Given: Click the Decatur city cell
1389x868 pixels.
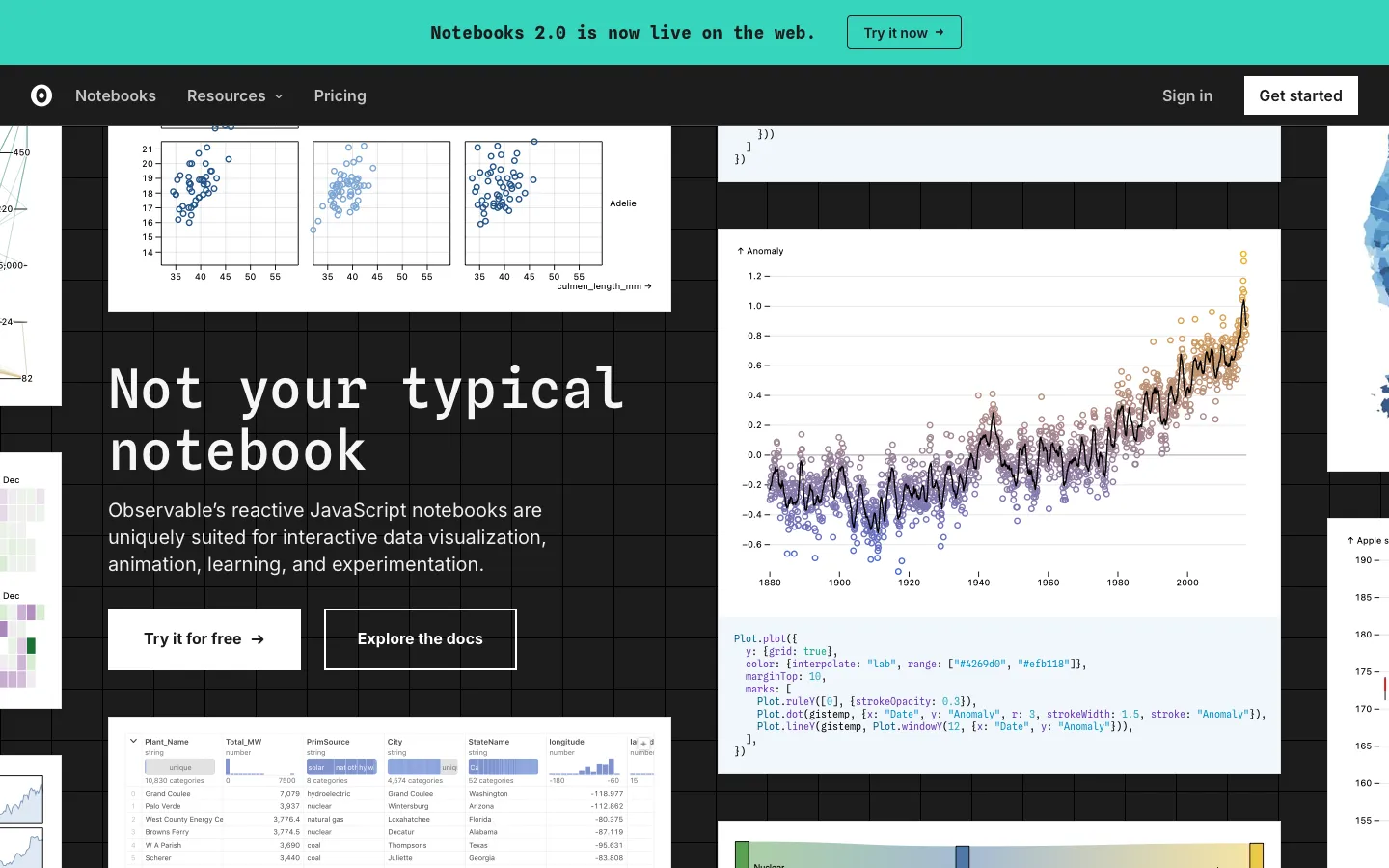Looking at the screenshot, I should click(x=400, y=831).
